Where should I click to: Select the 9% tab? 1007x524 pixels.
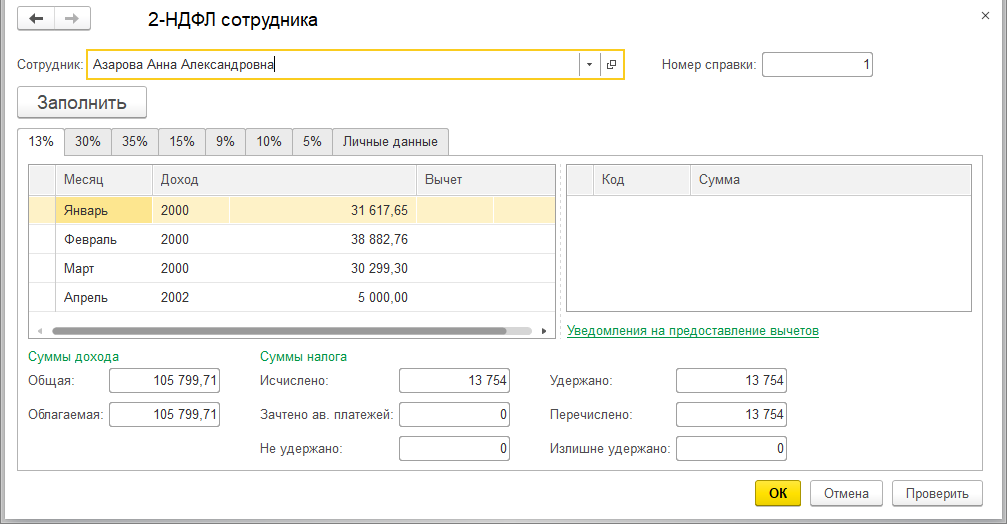225,142
